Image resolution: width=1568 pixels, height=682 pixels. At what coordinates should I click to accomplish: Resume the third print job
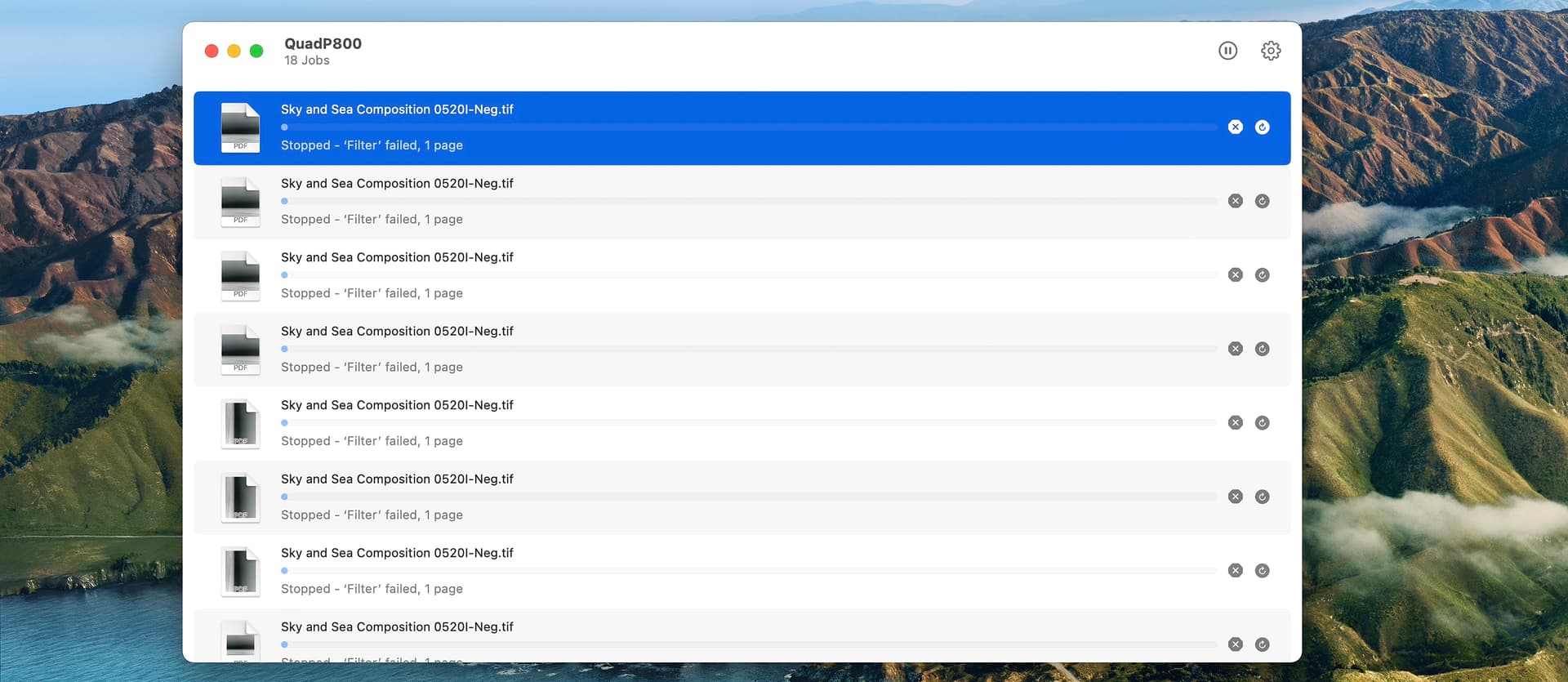pyautogui.click(x=1262, y=275)
